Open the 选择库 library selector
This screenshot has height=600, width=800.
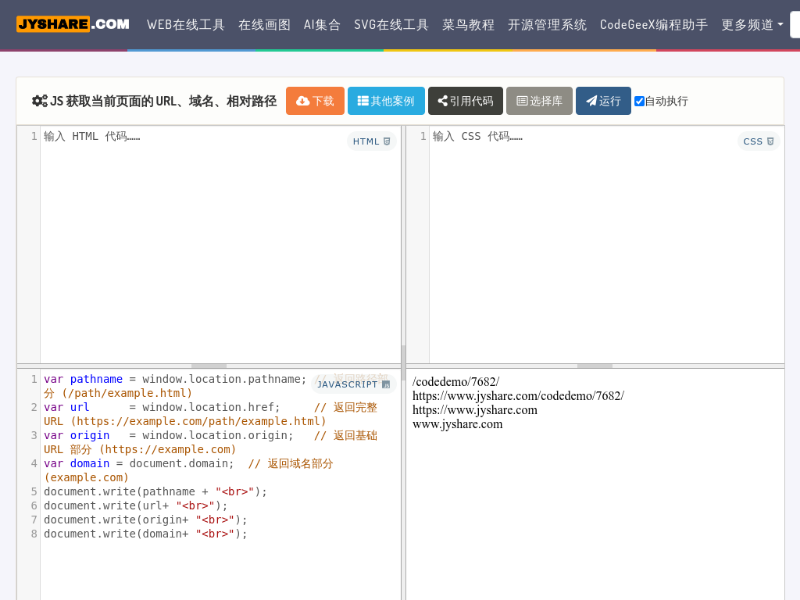click(539, 101)
